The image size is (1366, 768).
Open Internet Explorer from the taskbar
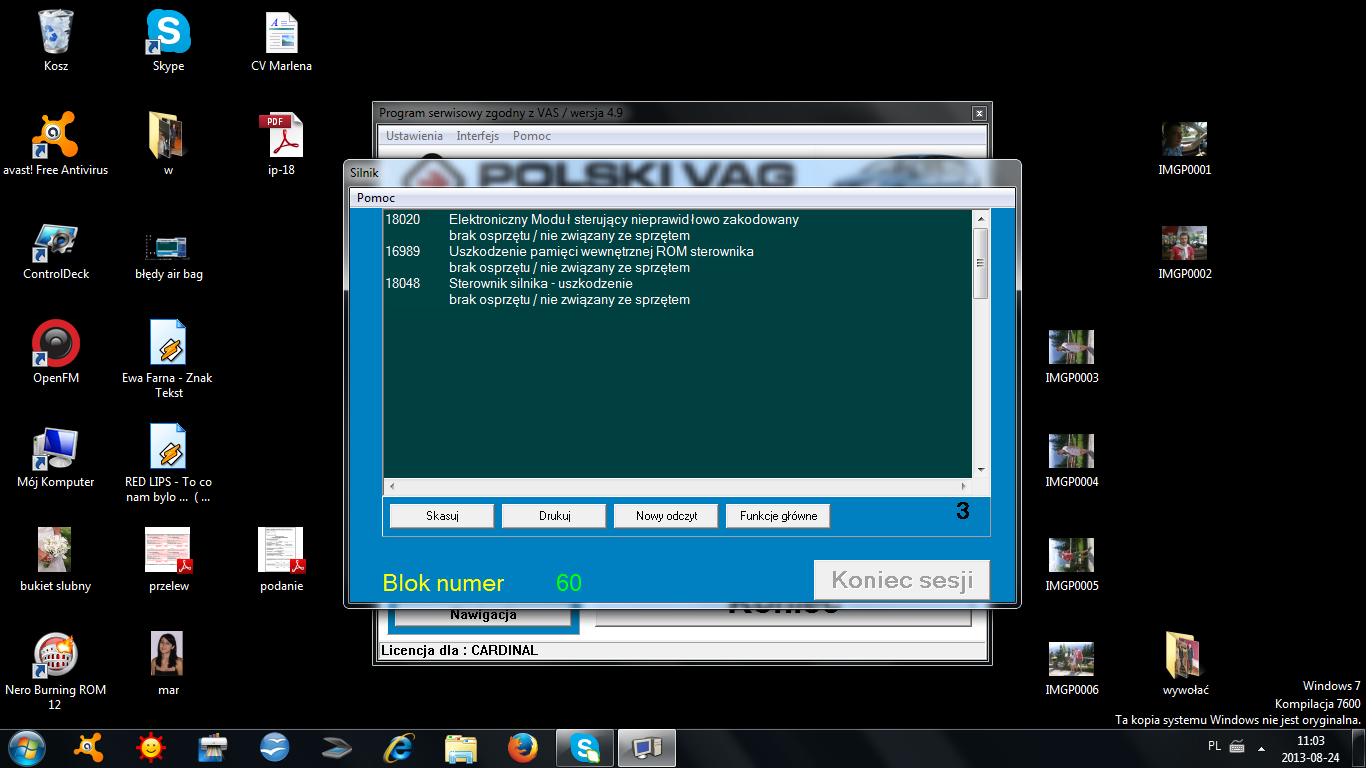tap(399, 747)
